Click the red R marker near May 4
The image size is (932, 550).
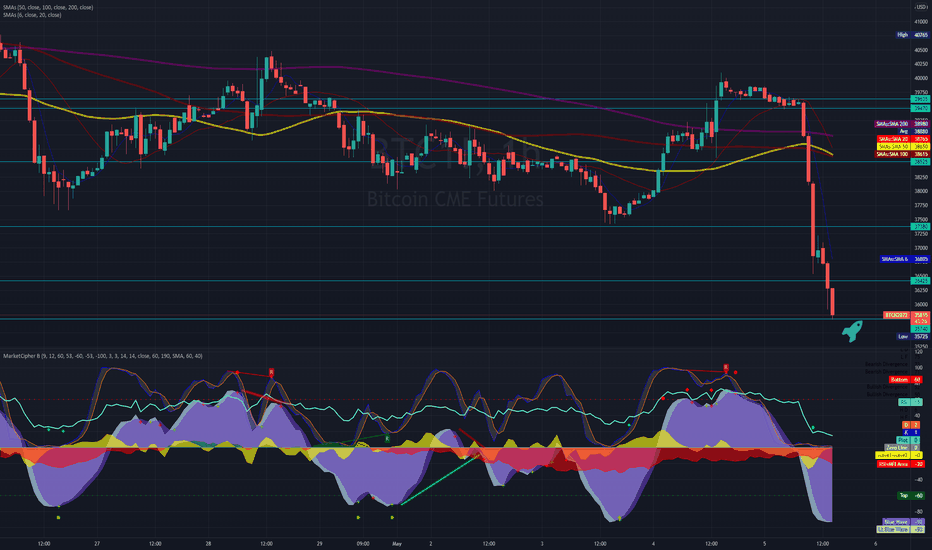[726, 368]
